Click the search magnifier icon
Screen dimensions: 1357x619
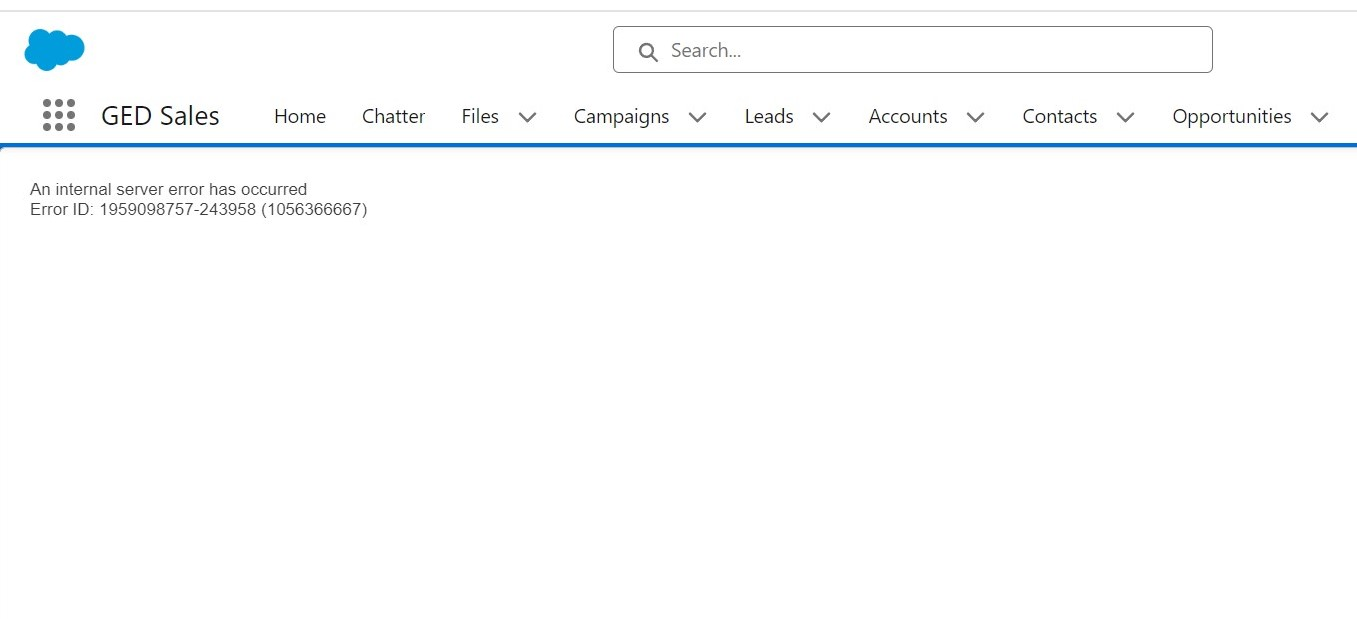(648, 51)
